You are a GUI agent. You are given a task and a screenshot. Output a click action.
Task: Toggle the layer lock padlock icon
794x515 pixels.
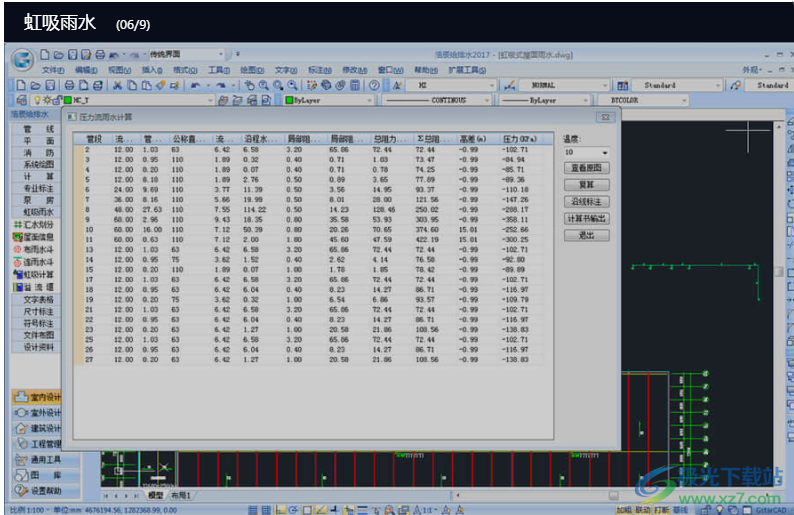tap(57, 100)
